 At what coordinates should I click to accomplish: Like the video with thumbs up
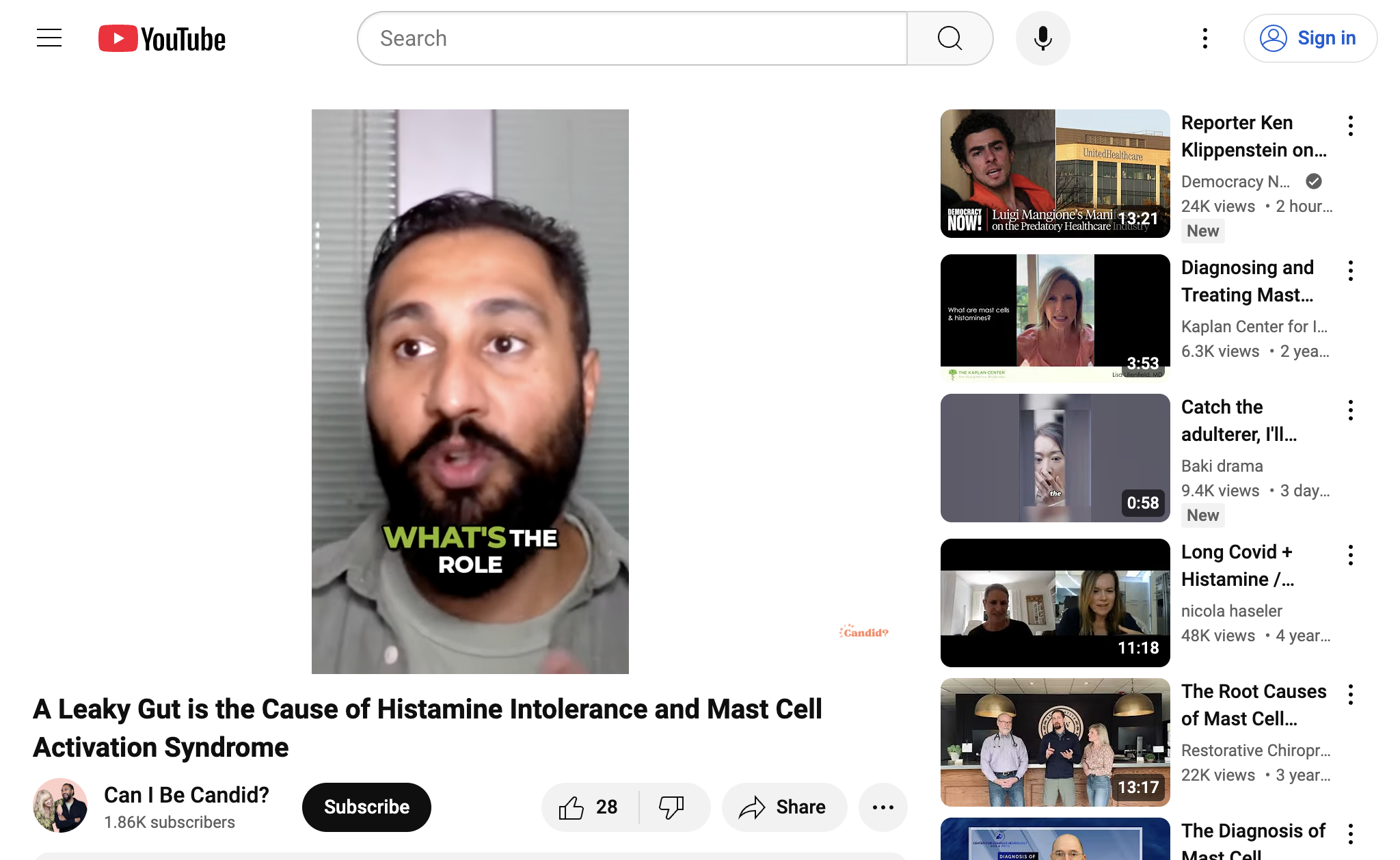(590, 807)
